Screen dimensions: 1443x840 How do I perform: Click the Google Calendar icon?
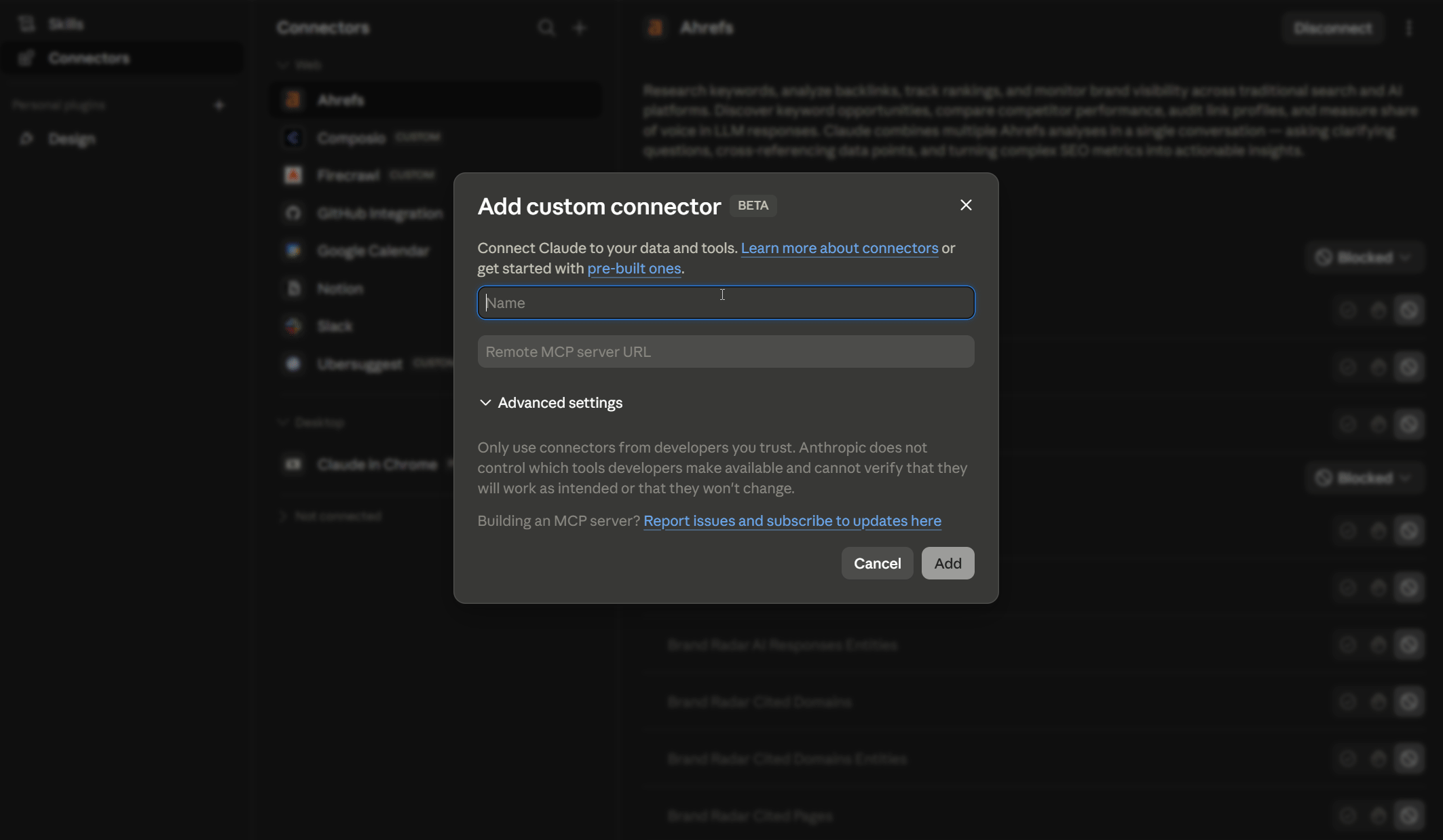coord(293,251)
